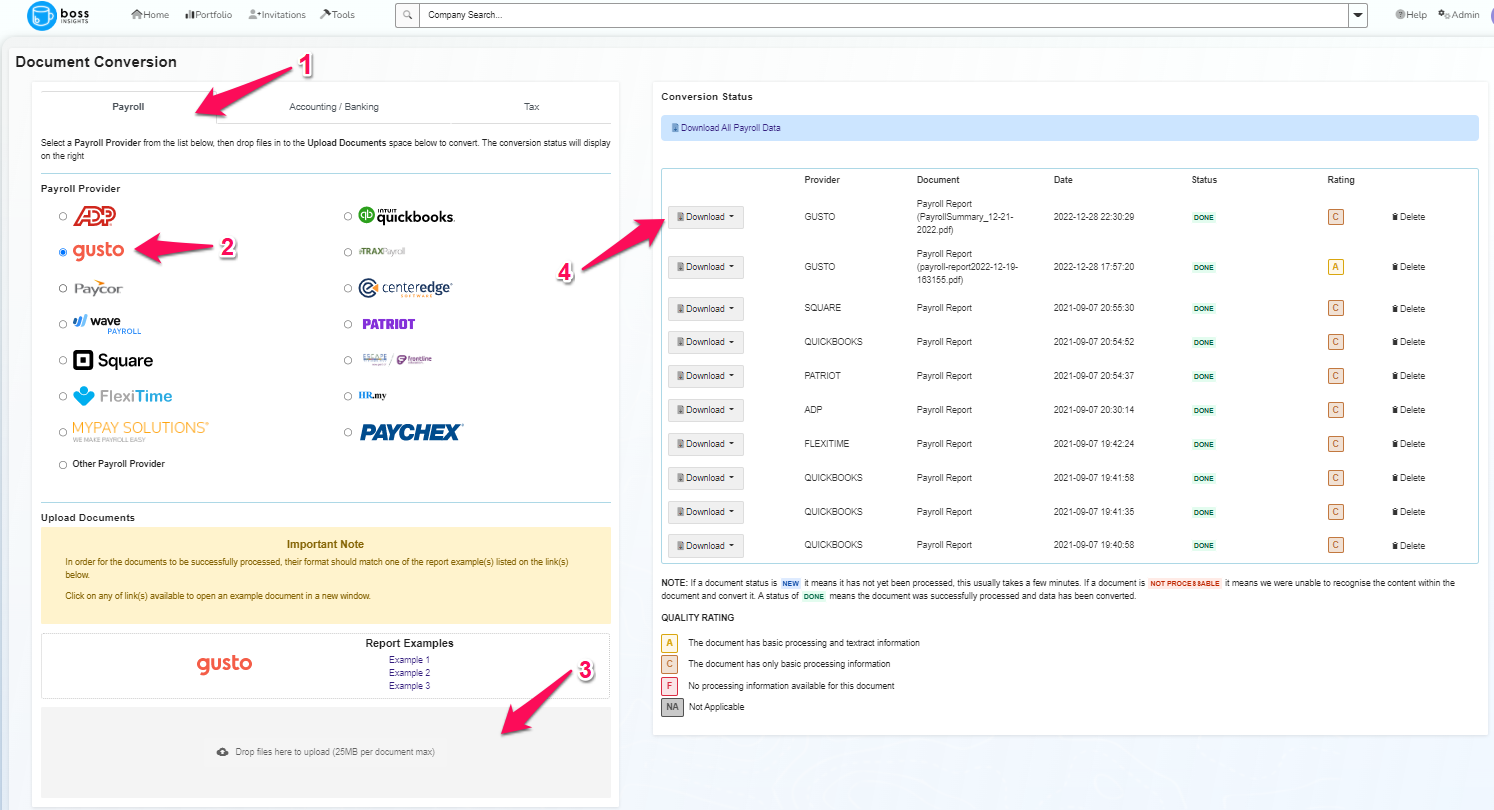The height and width of the screenshot is (810, 1494).
Task: Click the file upload drop zone
Action: (326, 752)
